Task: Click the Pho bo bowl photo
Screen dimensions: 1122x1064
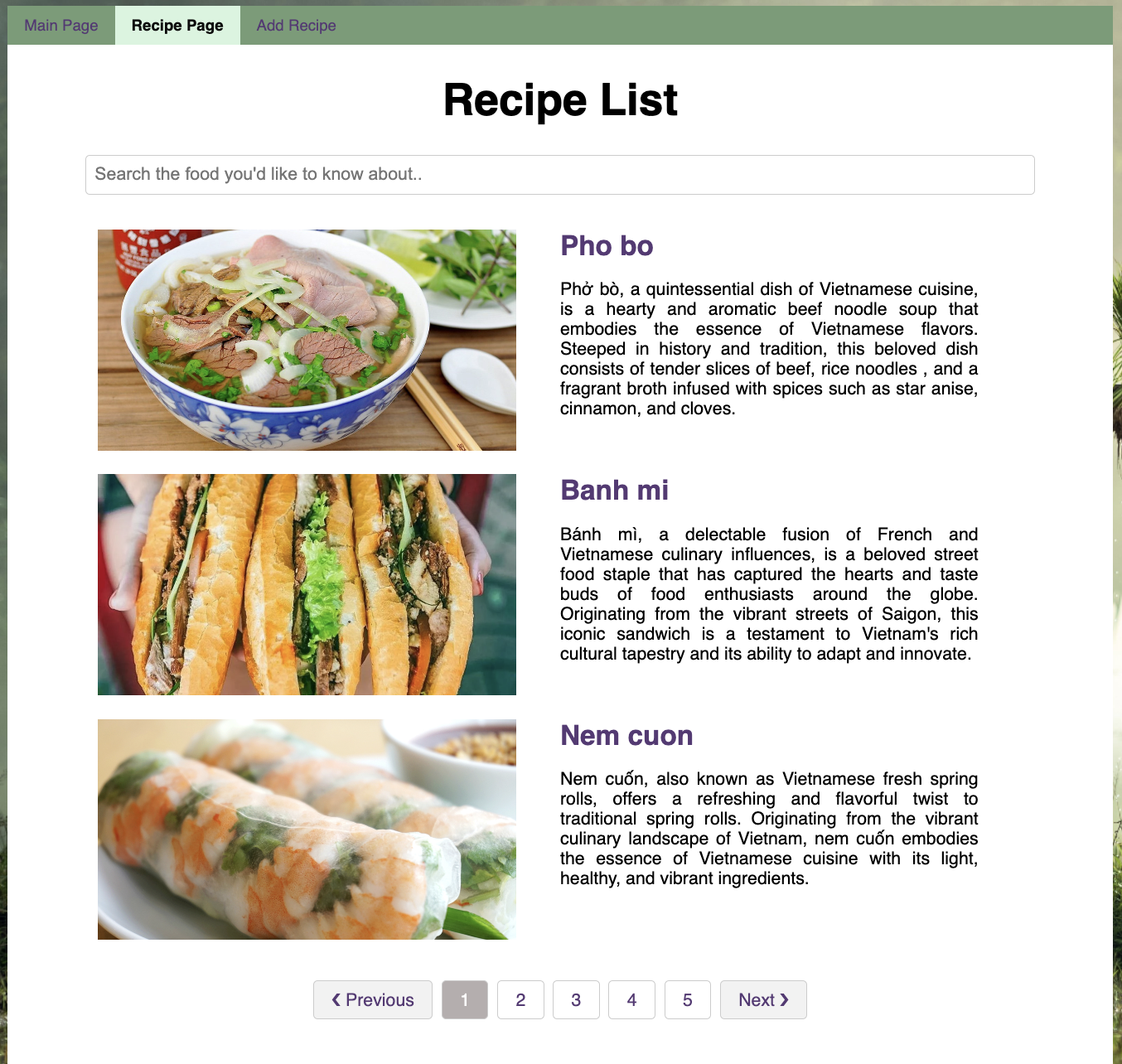Action: [307, 341]
